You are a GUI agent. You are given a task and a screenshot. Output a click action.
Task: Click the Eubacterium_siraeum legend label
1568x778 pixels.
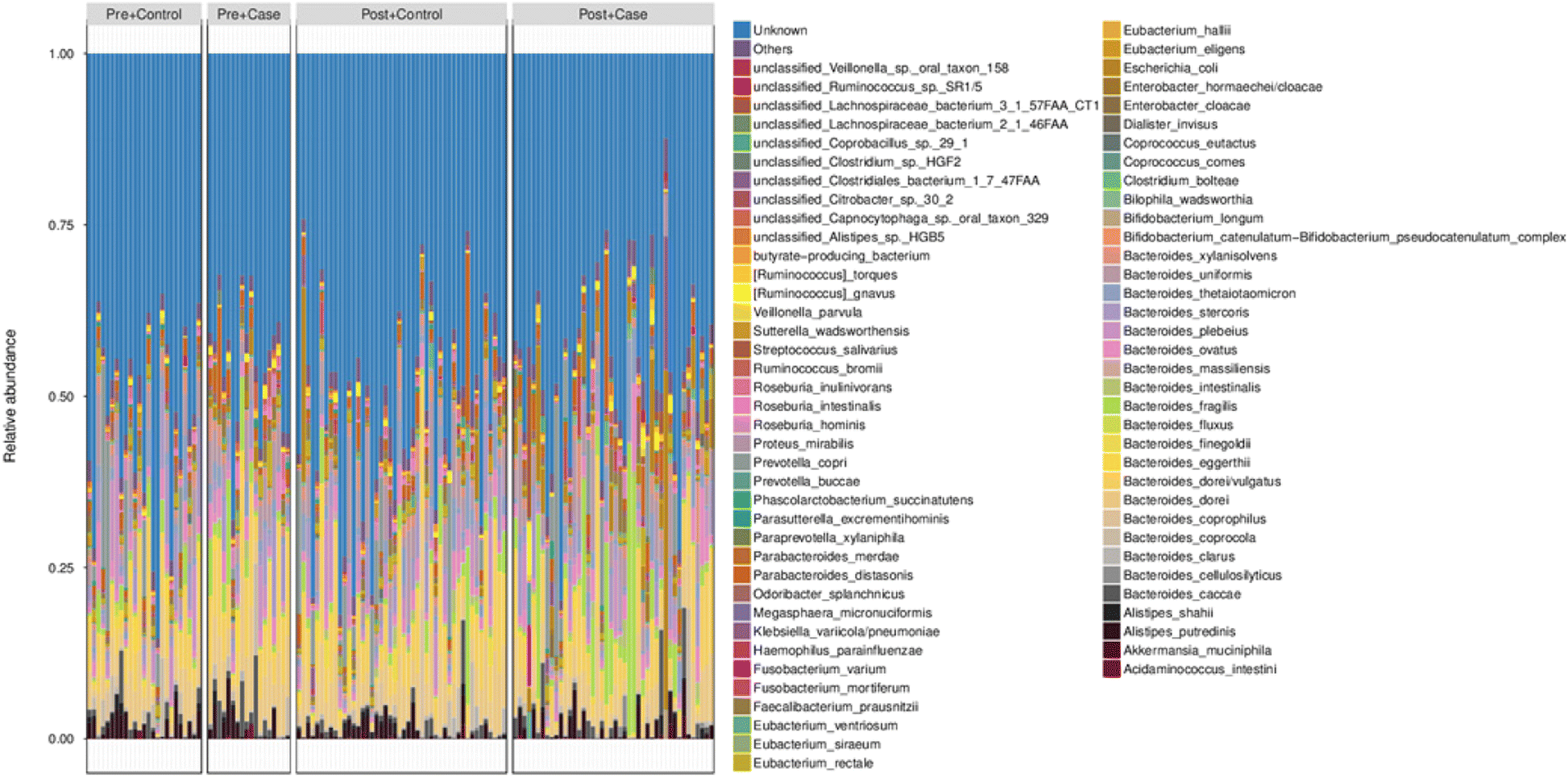pos(817,744)
